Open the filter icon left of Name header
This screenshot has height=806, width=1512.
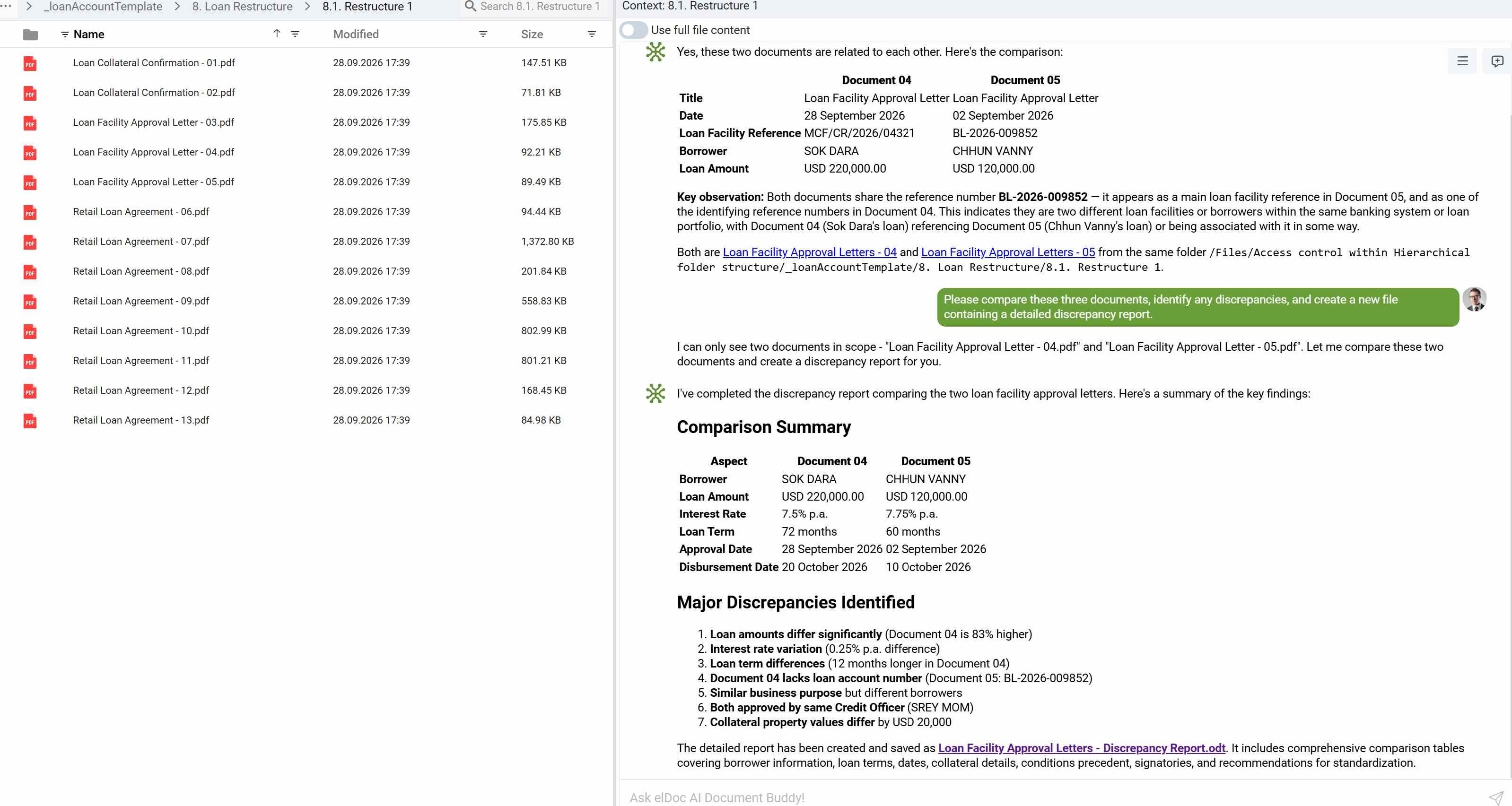pyautogui.click(x=65, y=35)
